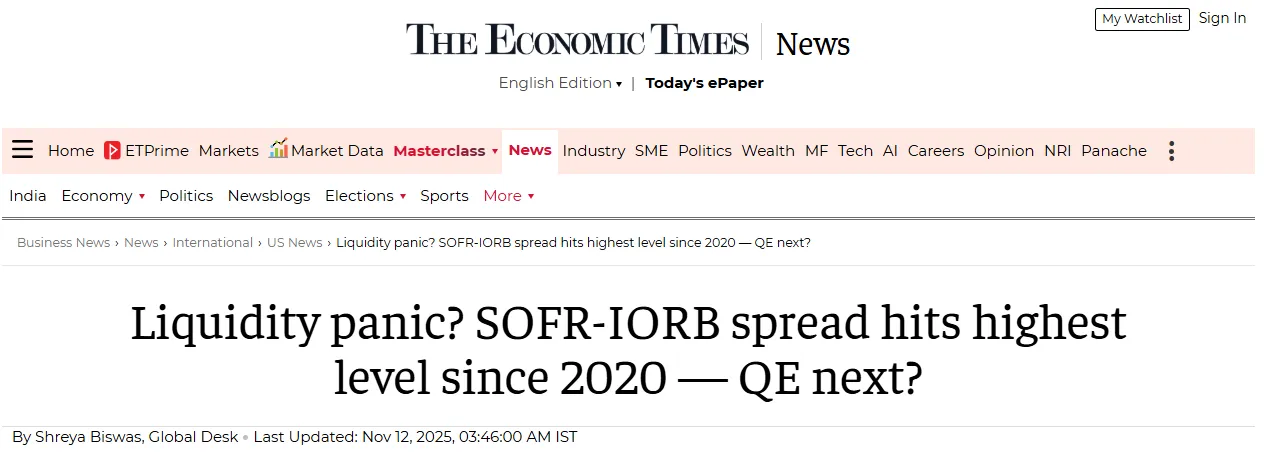The image size is (1269, 474).
Task: Click US News breadcrumb link
Action: (x=294, y=243)
